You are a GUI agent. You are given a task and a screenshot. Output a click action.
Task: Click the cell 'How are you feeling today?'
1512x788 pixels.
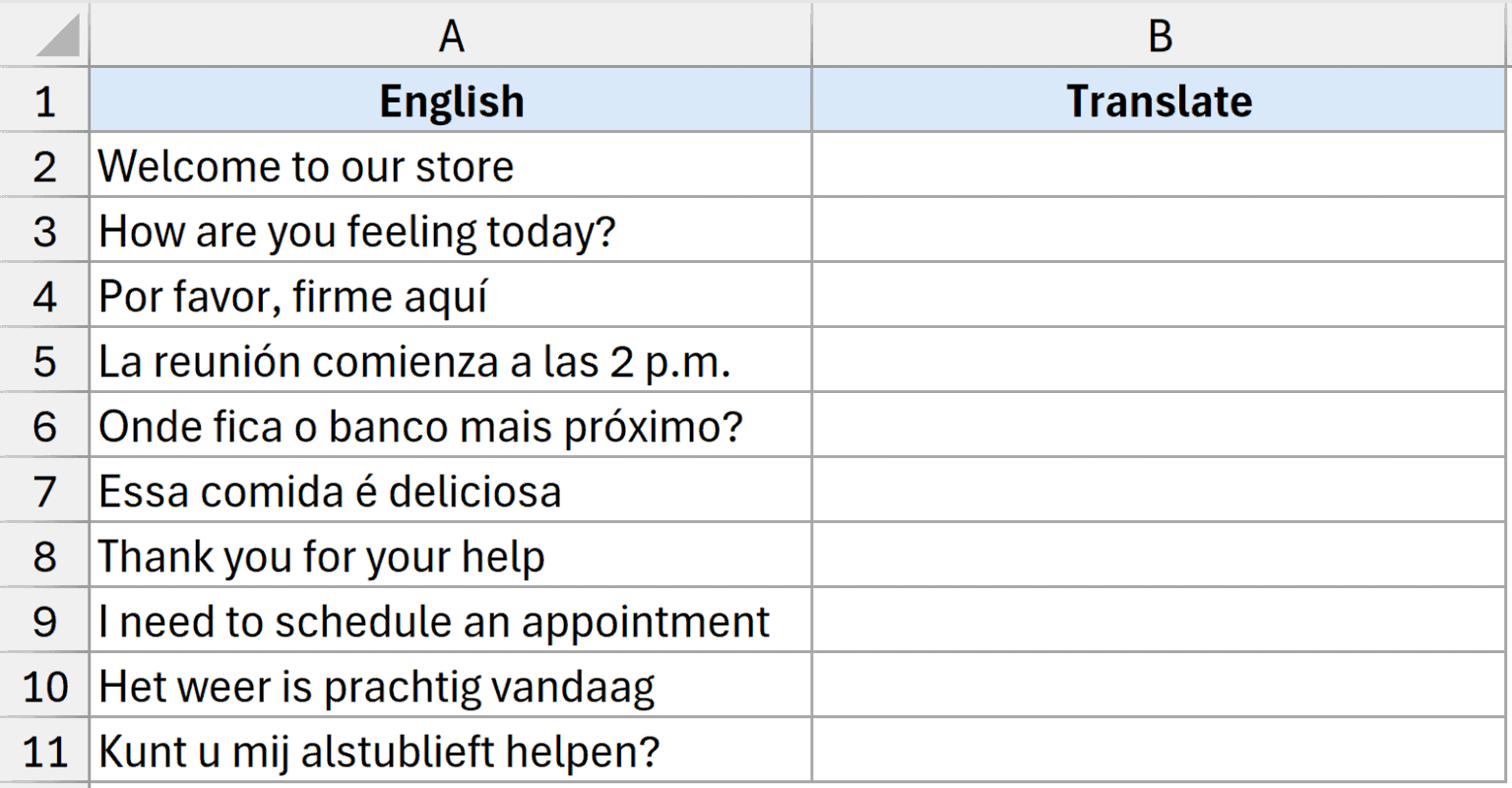click(451, 230)
